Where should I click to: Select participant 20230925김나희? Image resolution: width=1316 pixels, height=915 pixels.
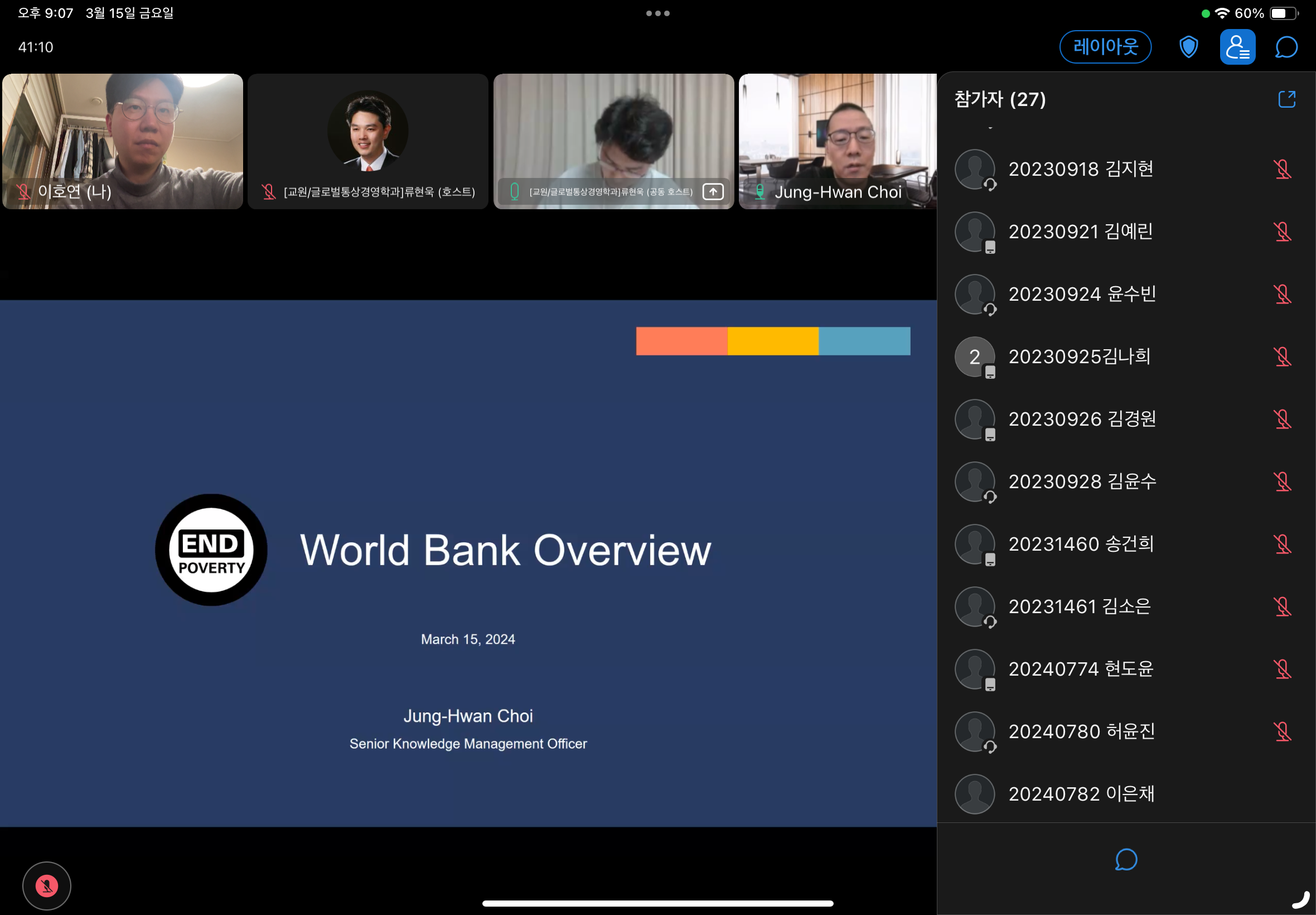point(1126,357)
